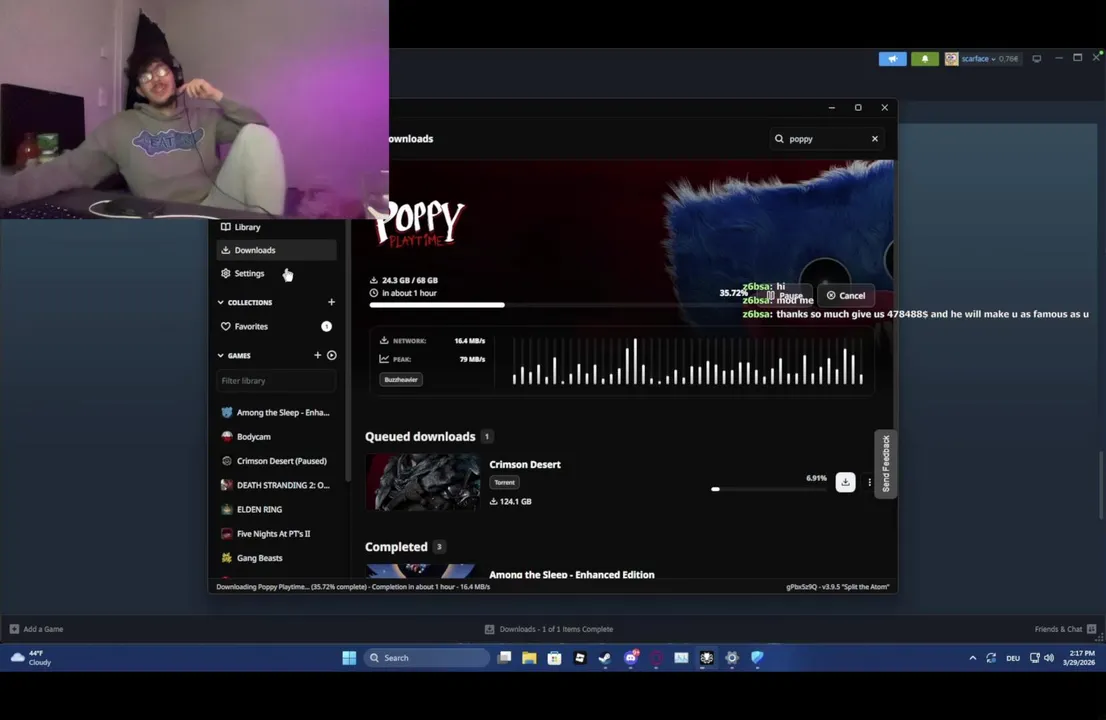
Task: Click the download speed network graph
Action: coord(687,361)
